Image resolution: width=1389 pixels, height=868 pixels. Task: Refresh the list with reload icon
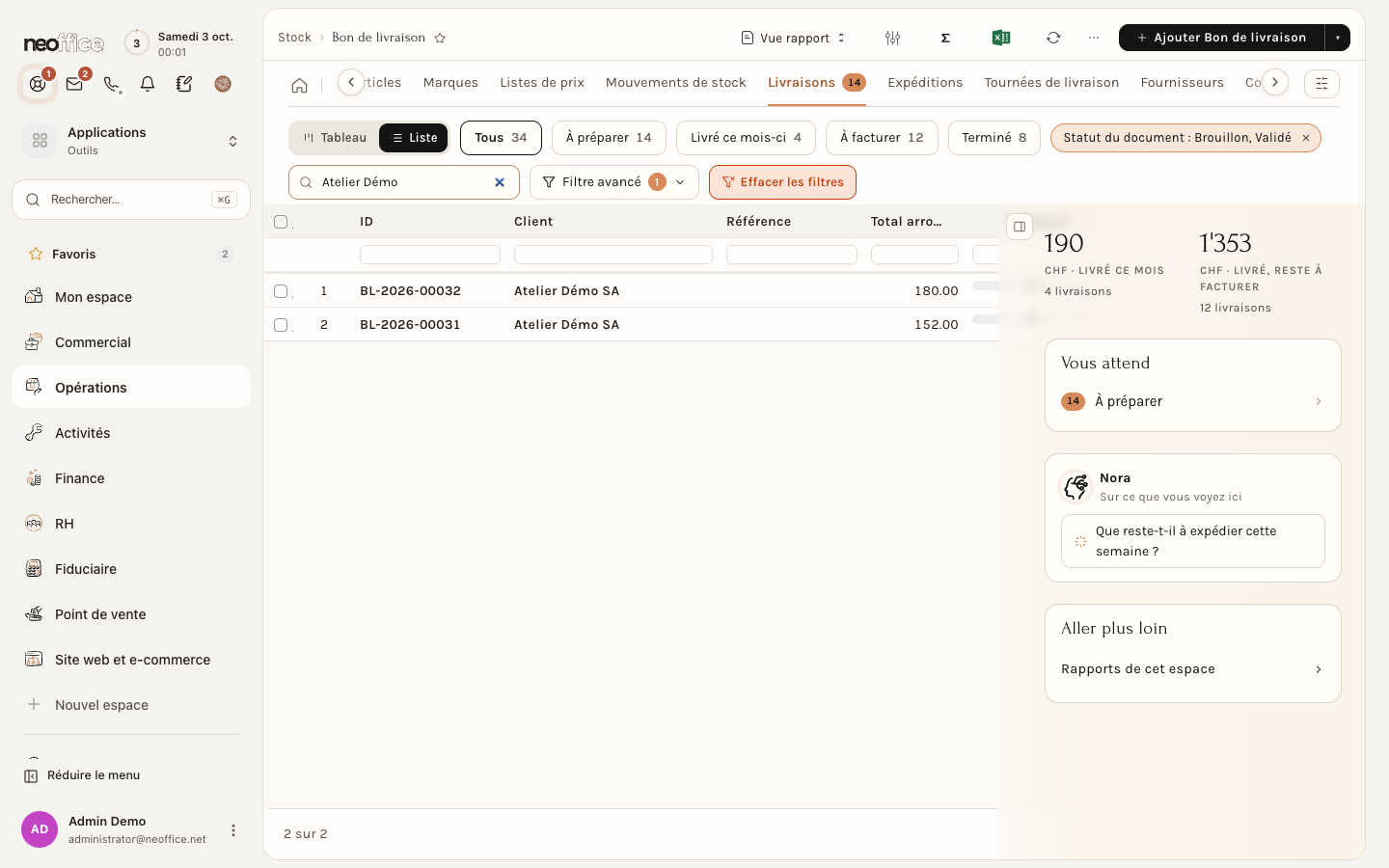click(x=1053, y=38)
